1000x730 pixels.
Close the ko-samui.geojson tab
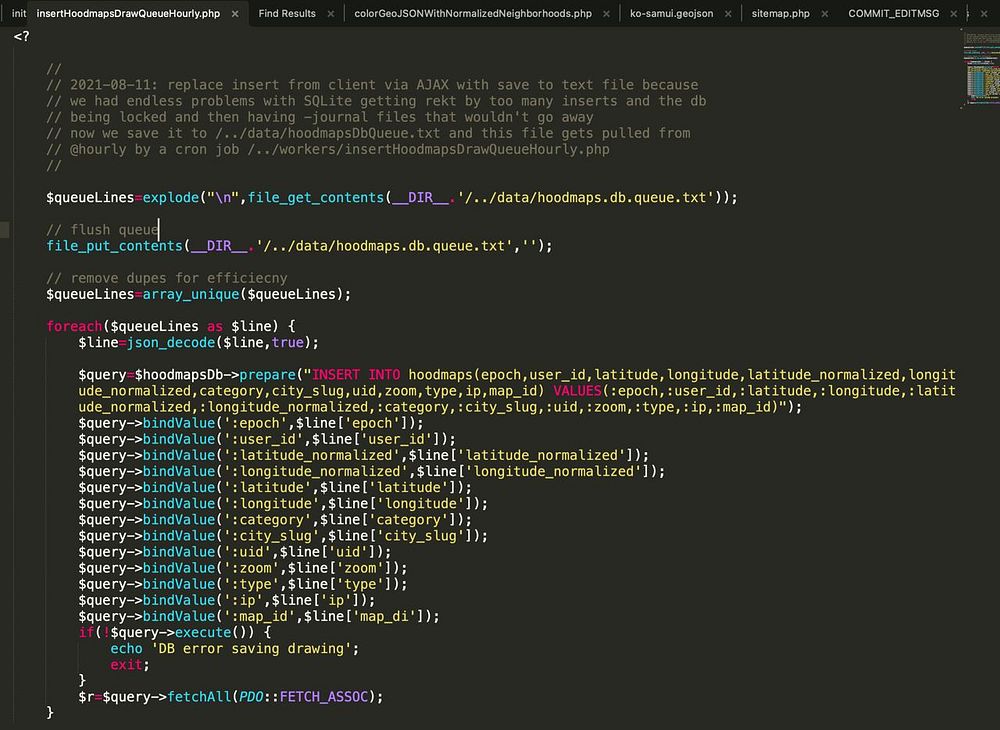click(x=728, y=14)
